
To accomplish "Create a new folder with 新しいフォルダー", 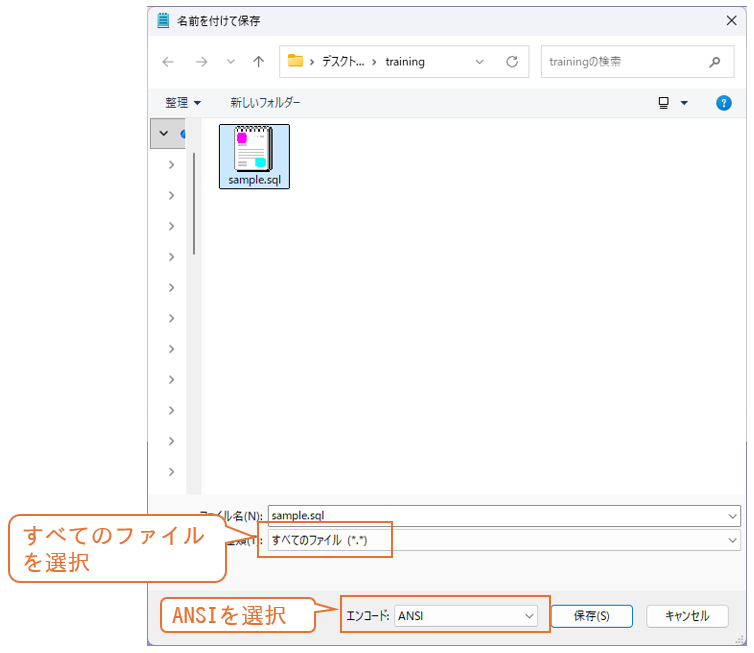I will click(265, 102).
